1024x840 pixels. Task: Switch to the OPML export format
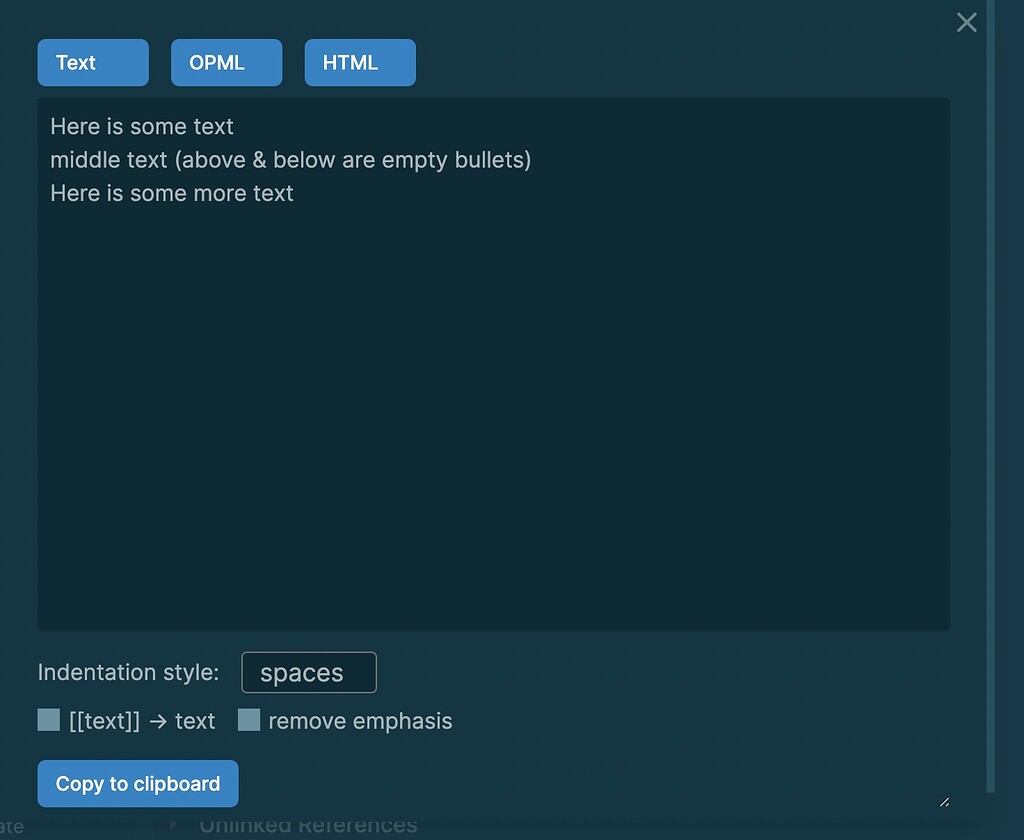click(x=226, y=62)
